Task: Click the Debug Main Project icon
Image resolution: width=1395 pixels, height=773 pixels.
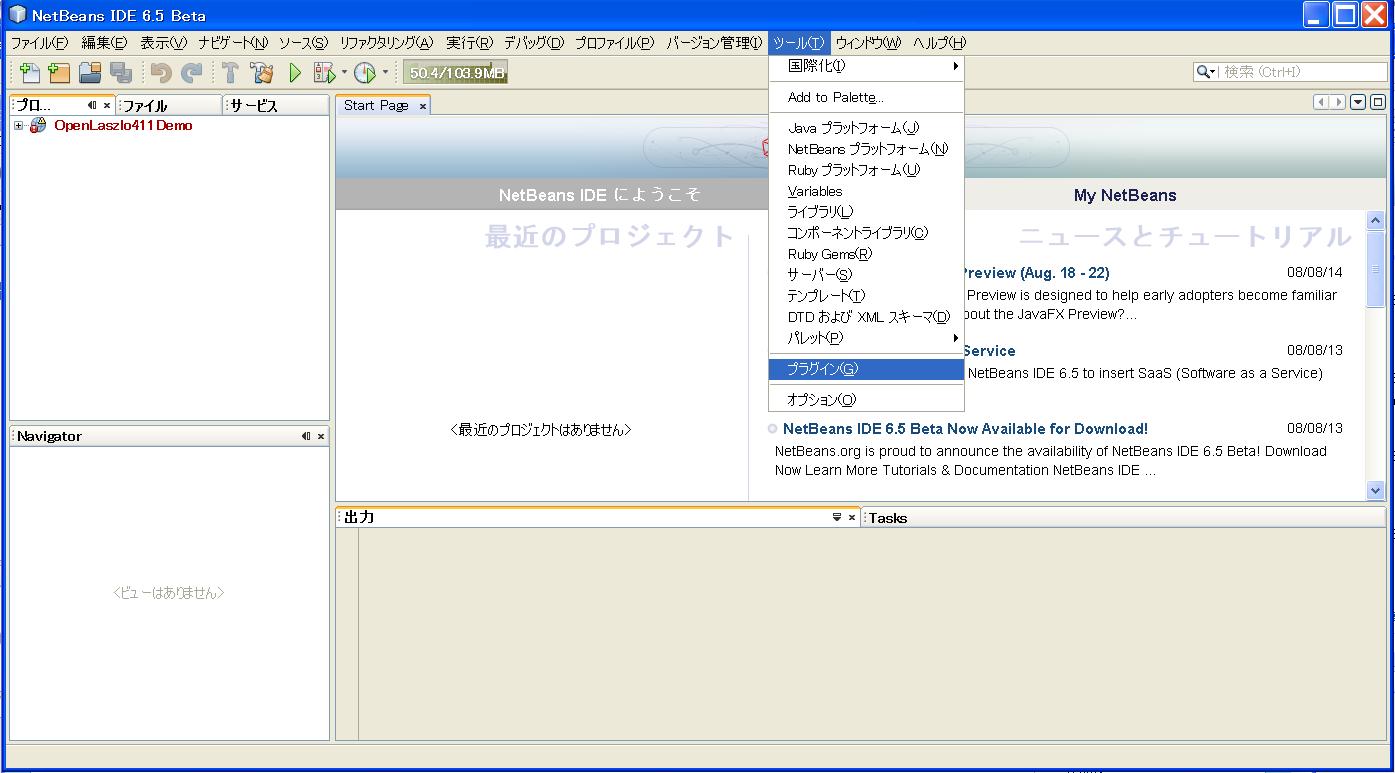Action: [324, 72]
